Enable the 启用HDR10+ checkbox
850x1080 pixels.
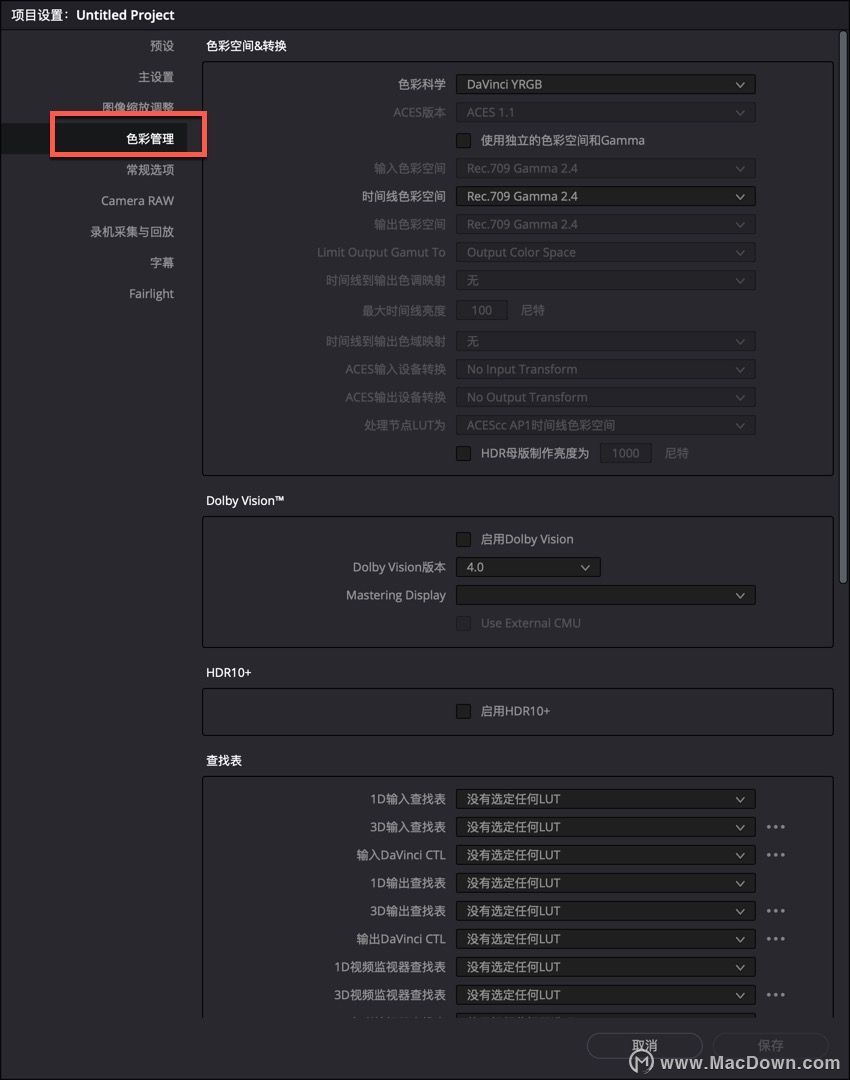click(464, 712)
